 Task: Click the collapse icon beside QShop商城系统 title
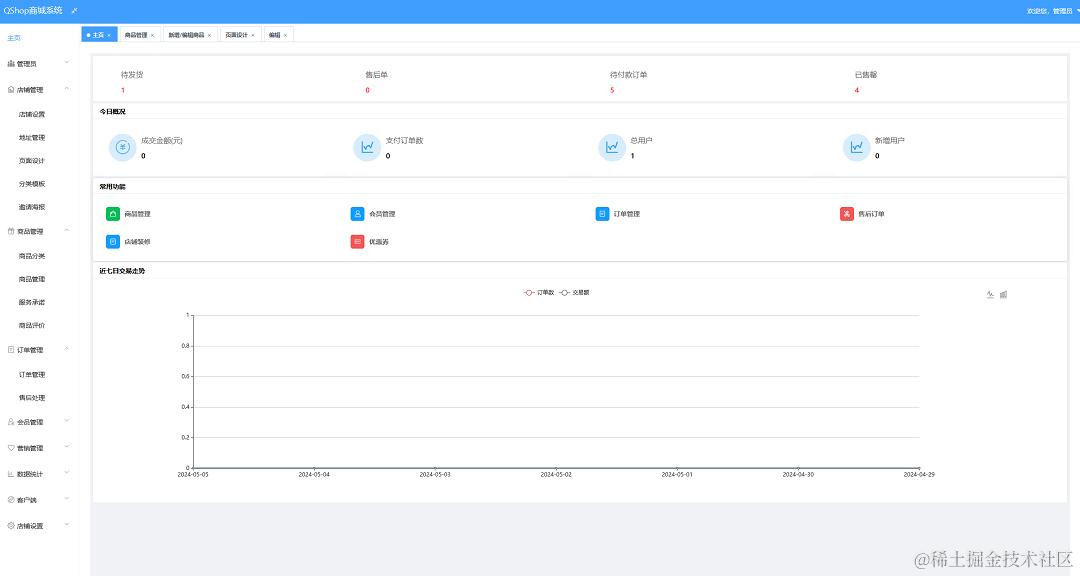(x=74, y=10)
